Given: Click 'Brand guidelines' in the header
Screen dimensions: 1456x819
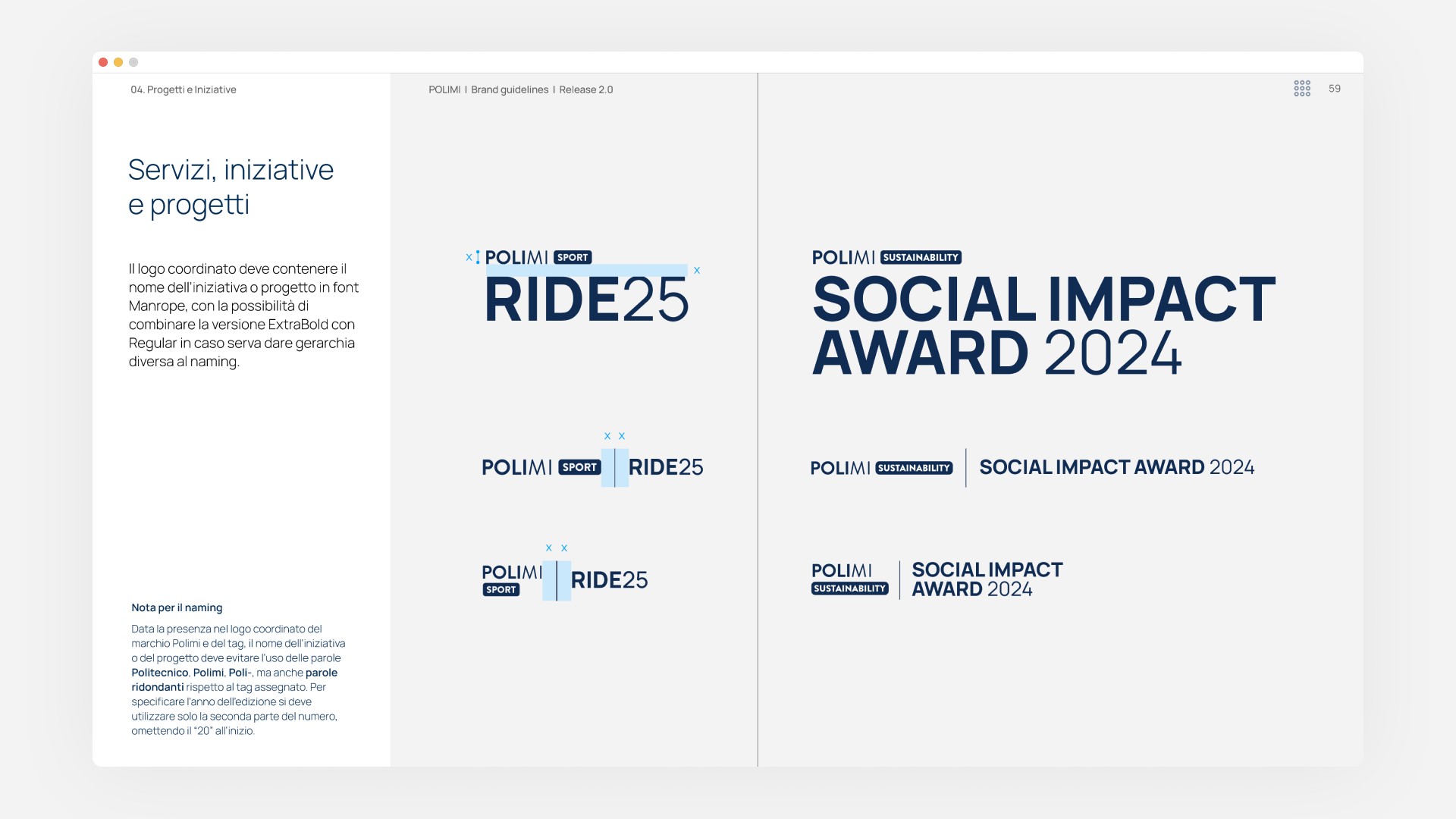Looking at the screenshot, I should click(x=510, y=89).
